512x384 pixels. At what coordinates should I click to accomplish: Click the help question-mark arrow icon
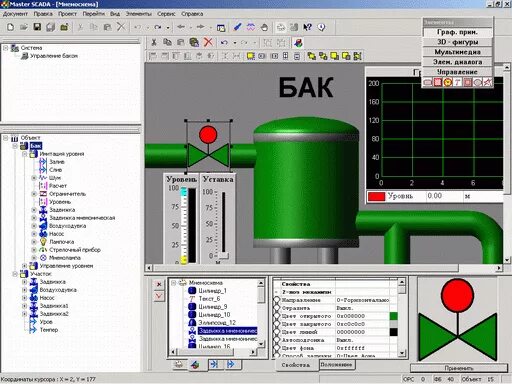click(x=307, y=27)
